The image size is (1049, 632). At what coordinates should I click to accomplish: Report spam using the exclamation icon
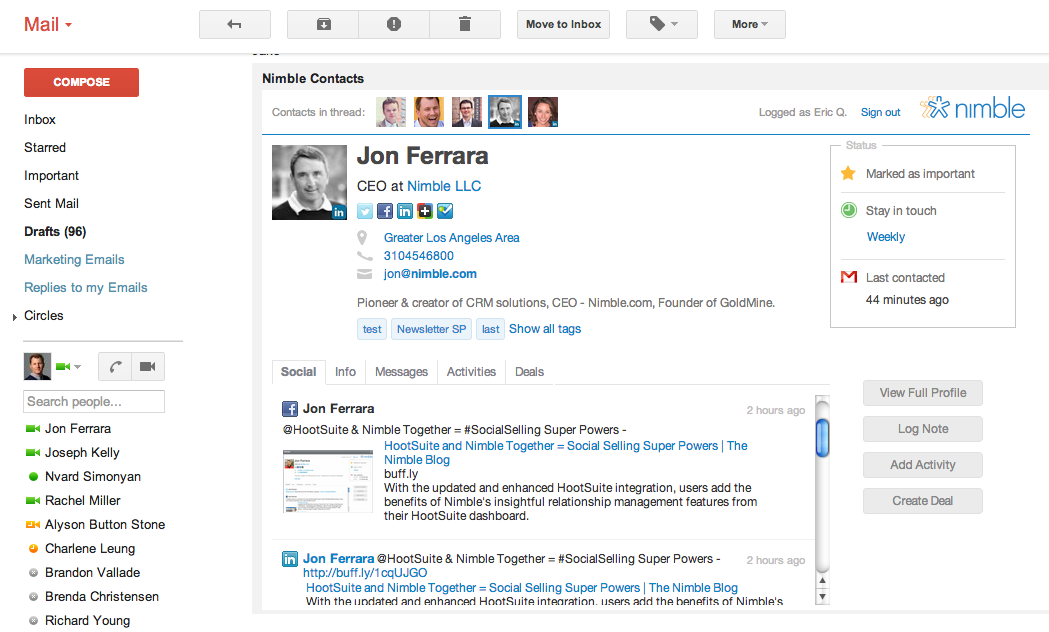click(394, 24)
